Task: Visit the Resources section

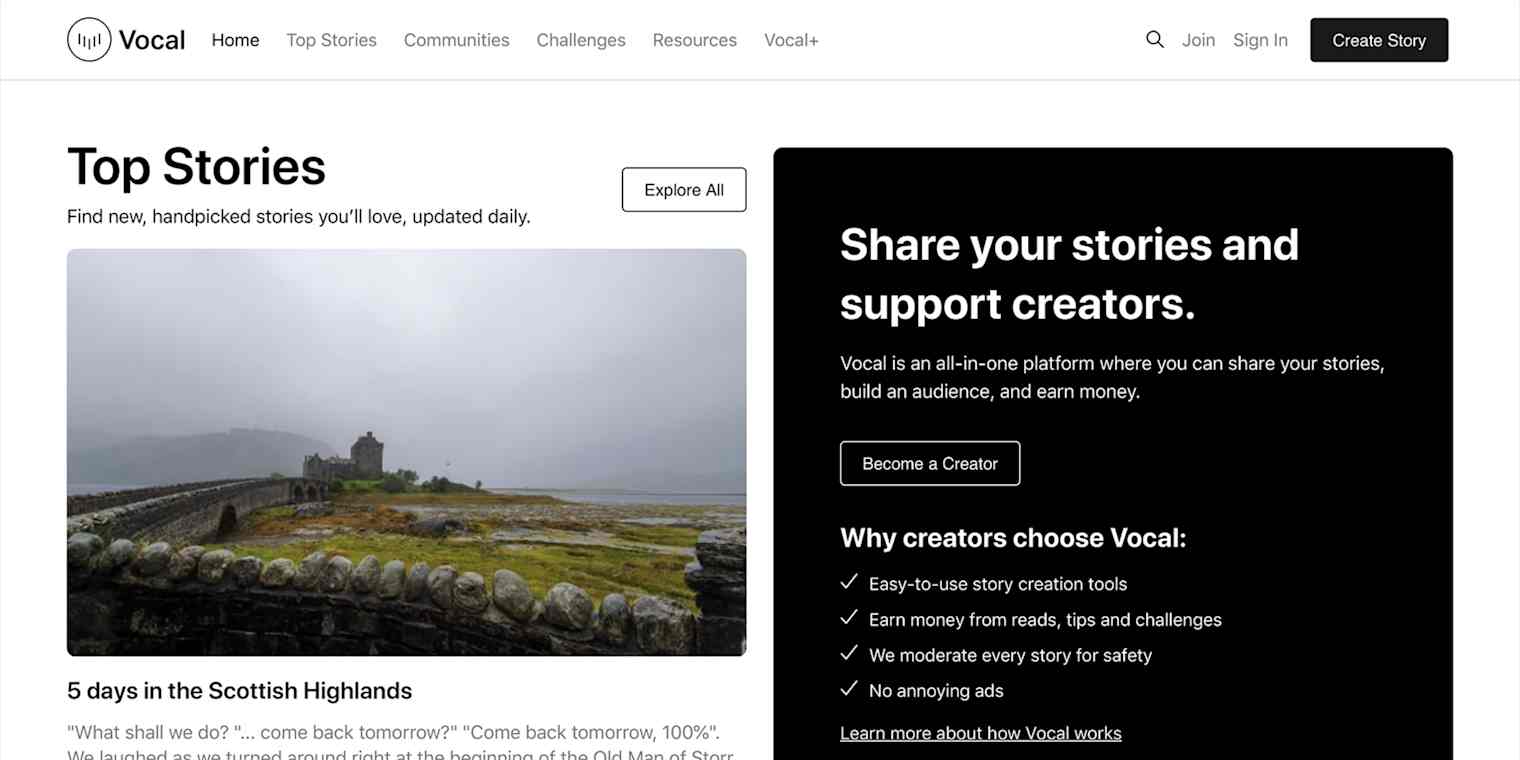Action: click(x=694, y=40)
